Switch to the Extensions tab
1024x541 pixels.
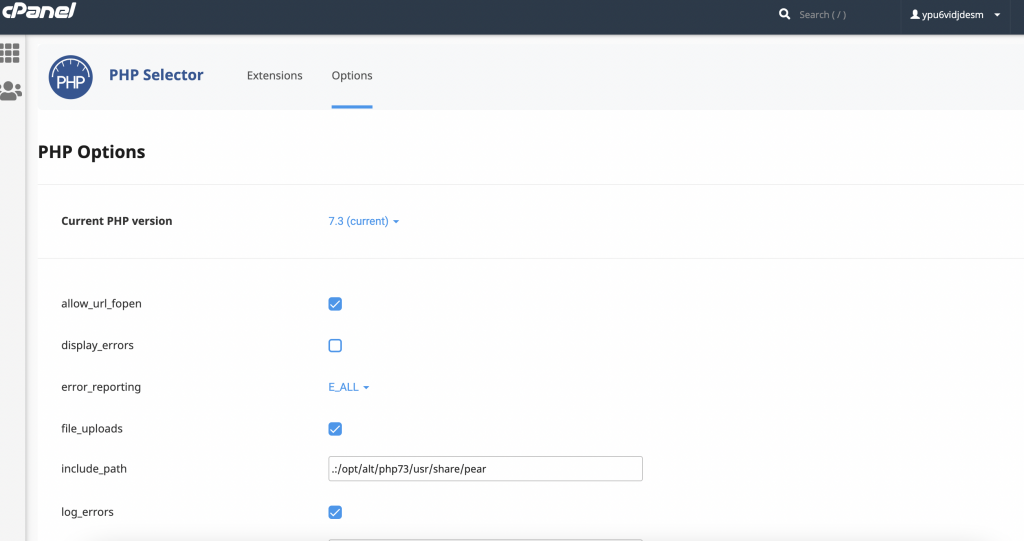pos(274,75)
